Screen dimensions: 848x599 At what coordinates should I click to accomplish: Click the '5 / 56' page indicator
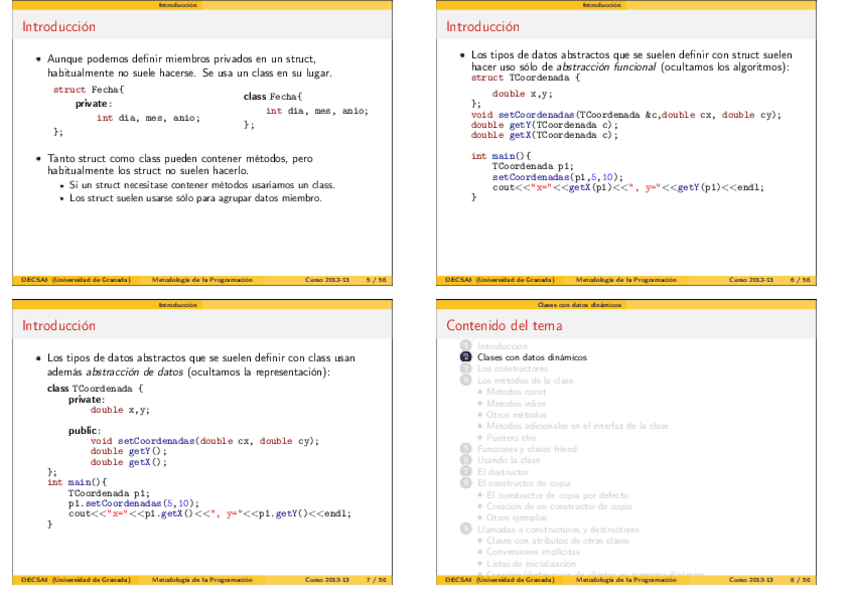(x=377, y=280)
